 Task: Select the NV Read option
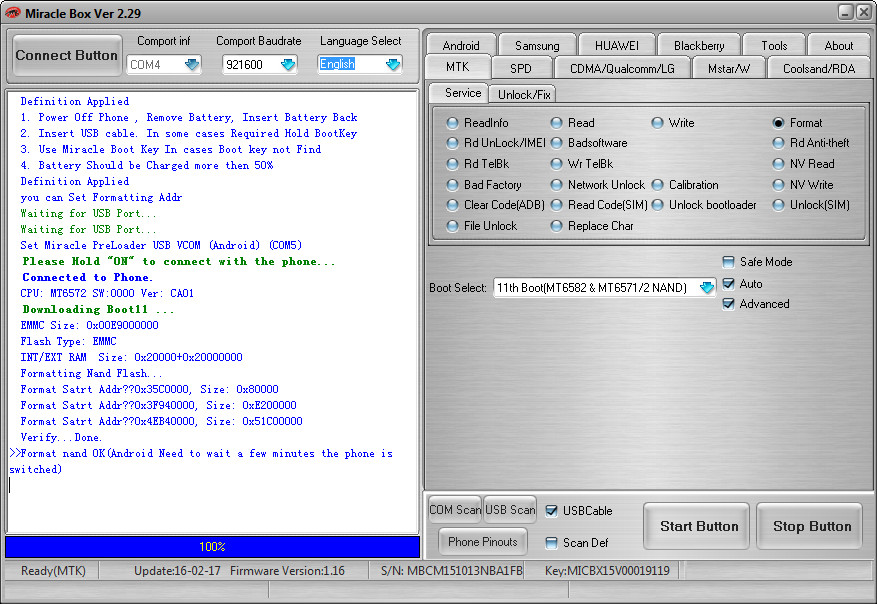coord(804,164)
